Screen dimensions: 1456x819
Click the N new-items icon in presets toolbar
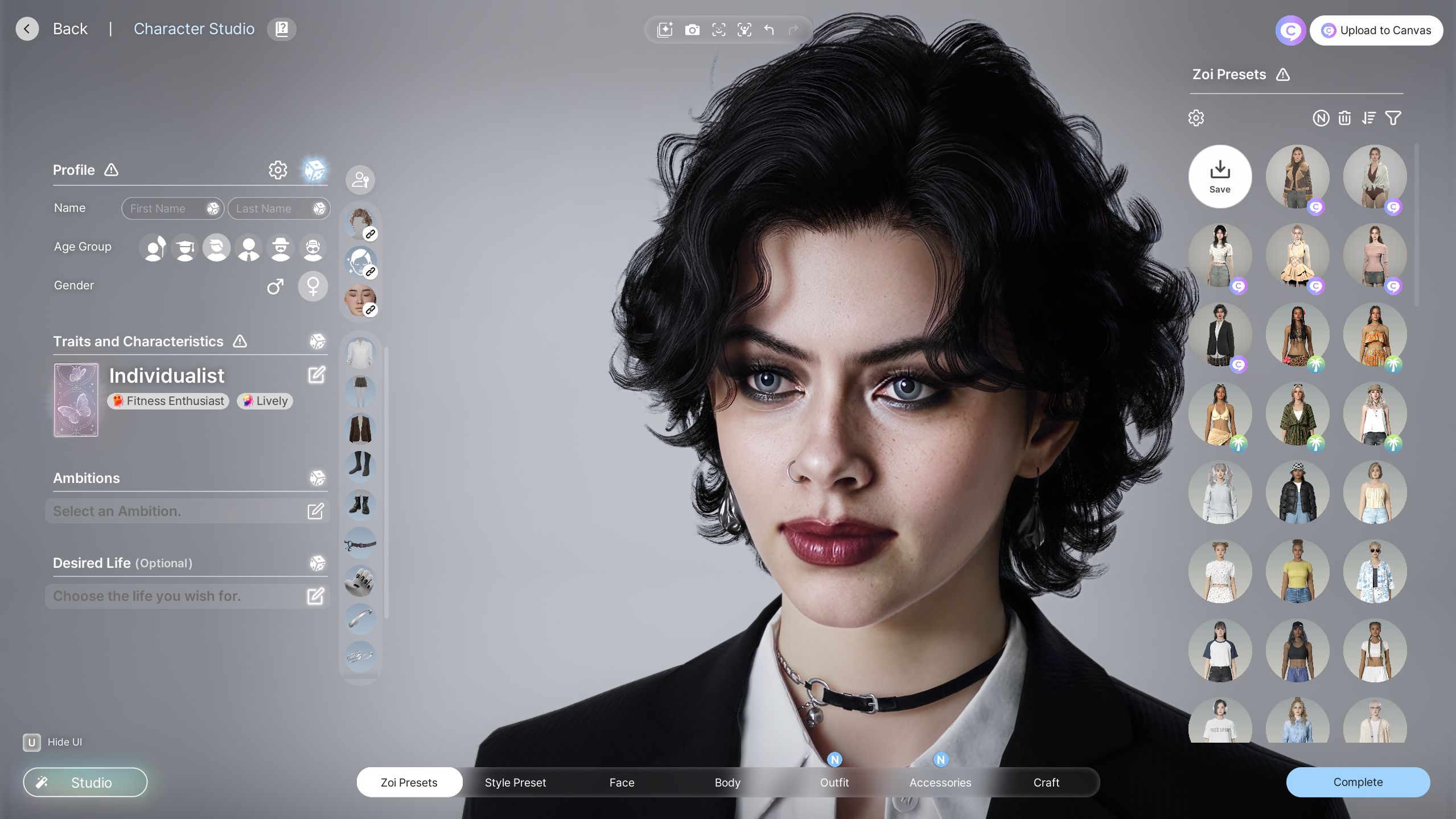click(x=1321, y=118)
